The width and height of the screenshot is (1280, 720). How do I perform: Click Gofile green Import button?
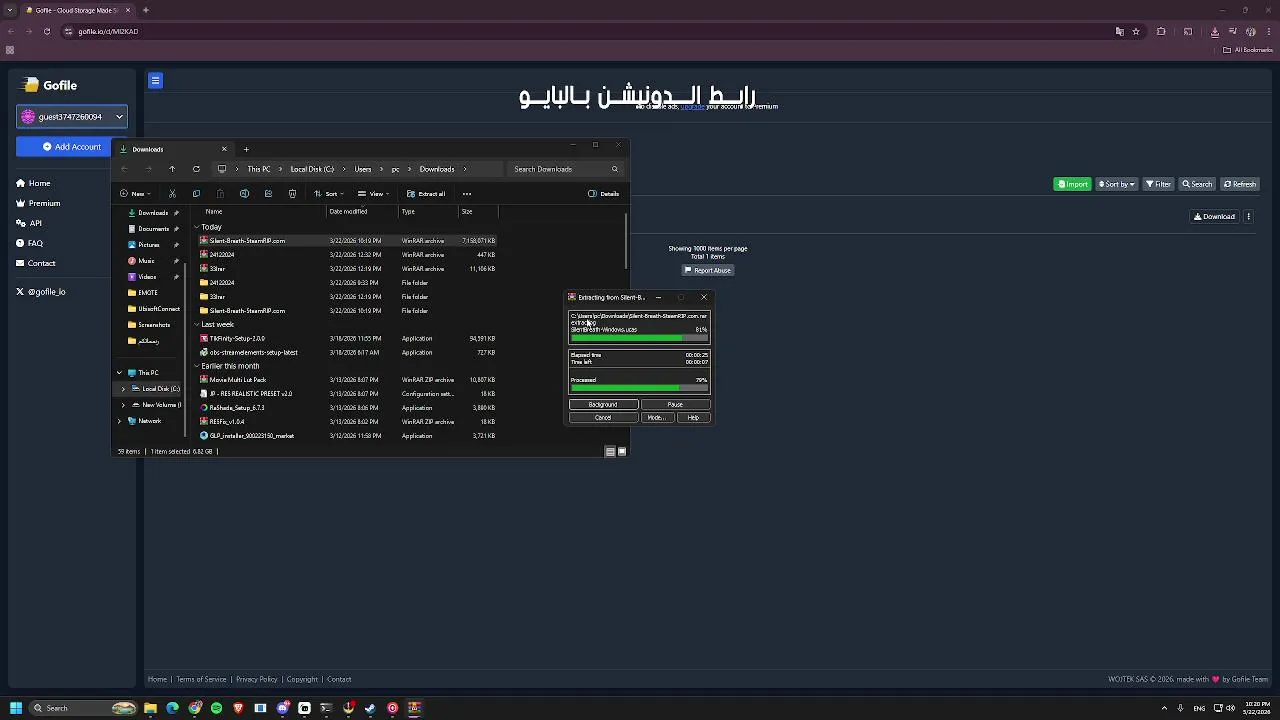coord(1073,184)
